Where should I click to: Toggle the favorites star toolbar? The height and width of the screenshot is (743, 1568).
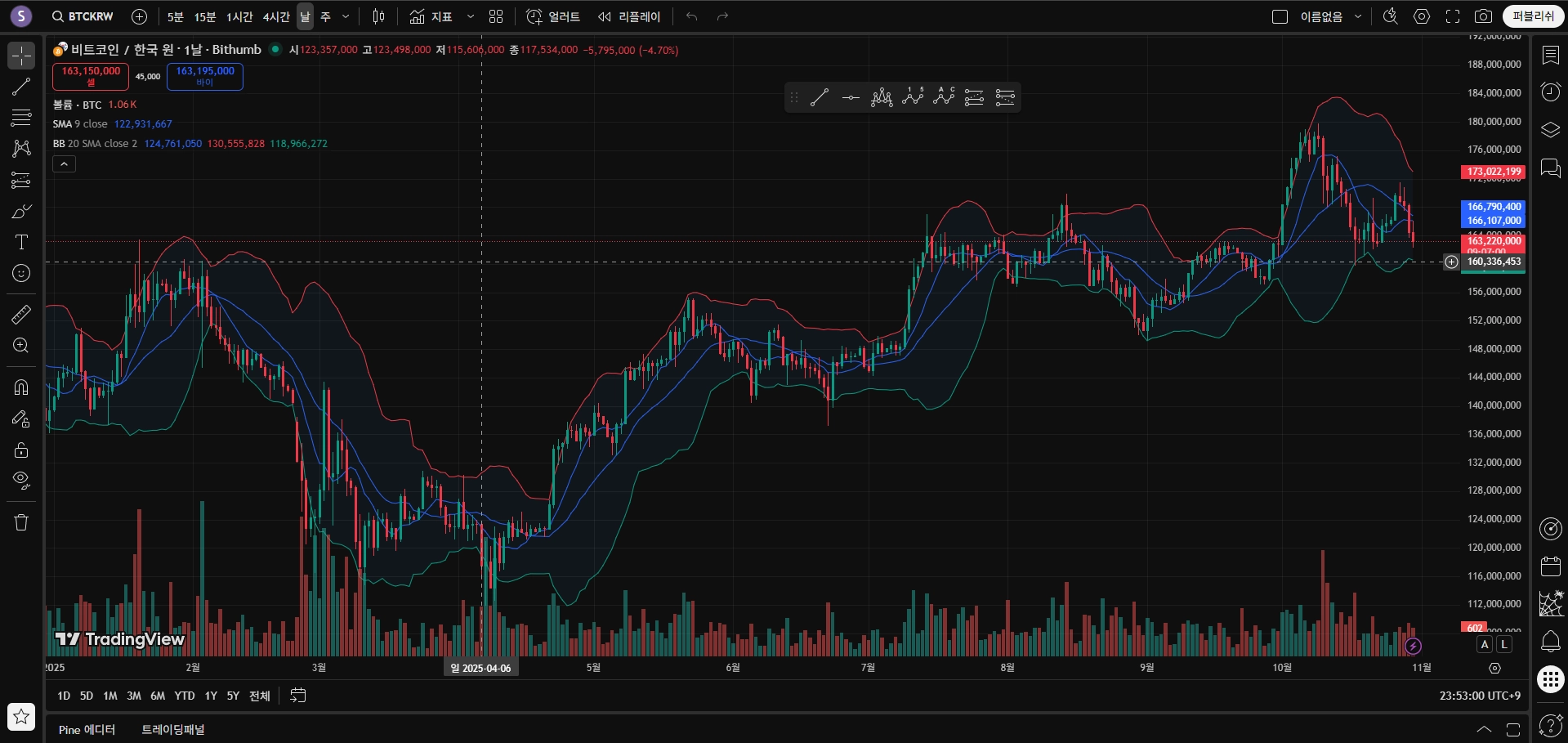pyautogui.click(x=21, y=717)
